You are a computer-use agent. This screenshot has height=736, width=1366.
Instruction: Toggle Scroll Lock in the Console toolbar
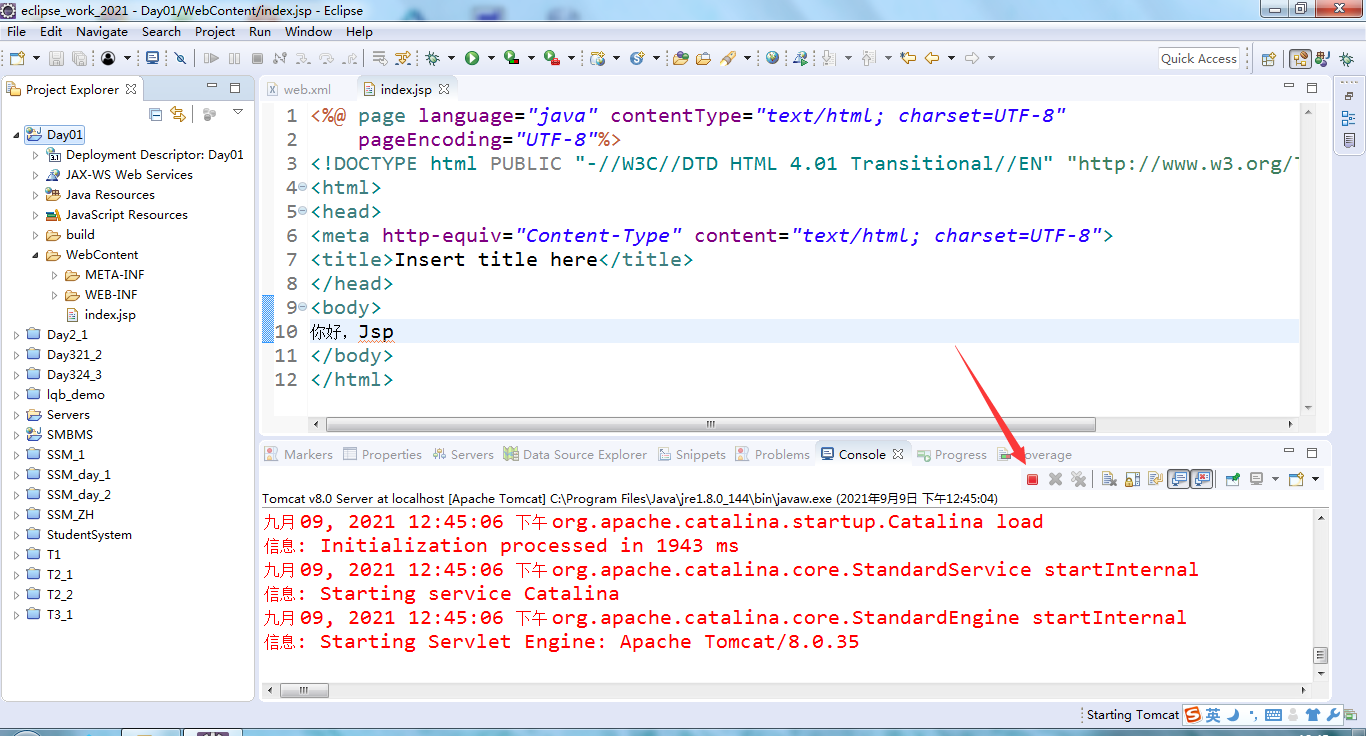1132,480
